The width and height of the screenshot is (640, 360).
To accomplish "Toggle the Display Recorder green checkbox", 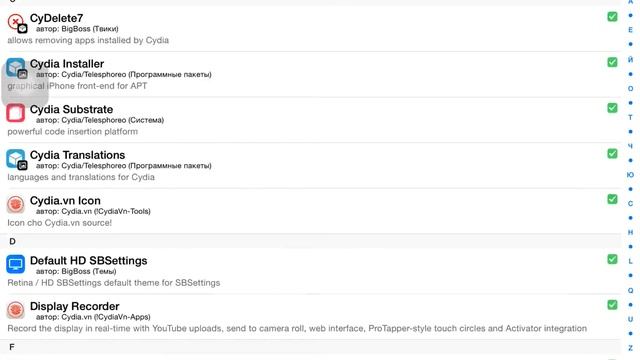I will click(x=612, y=305).
